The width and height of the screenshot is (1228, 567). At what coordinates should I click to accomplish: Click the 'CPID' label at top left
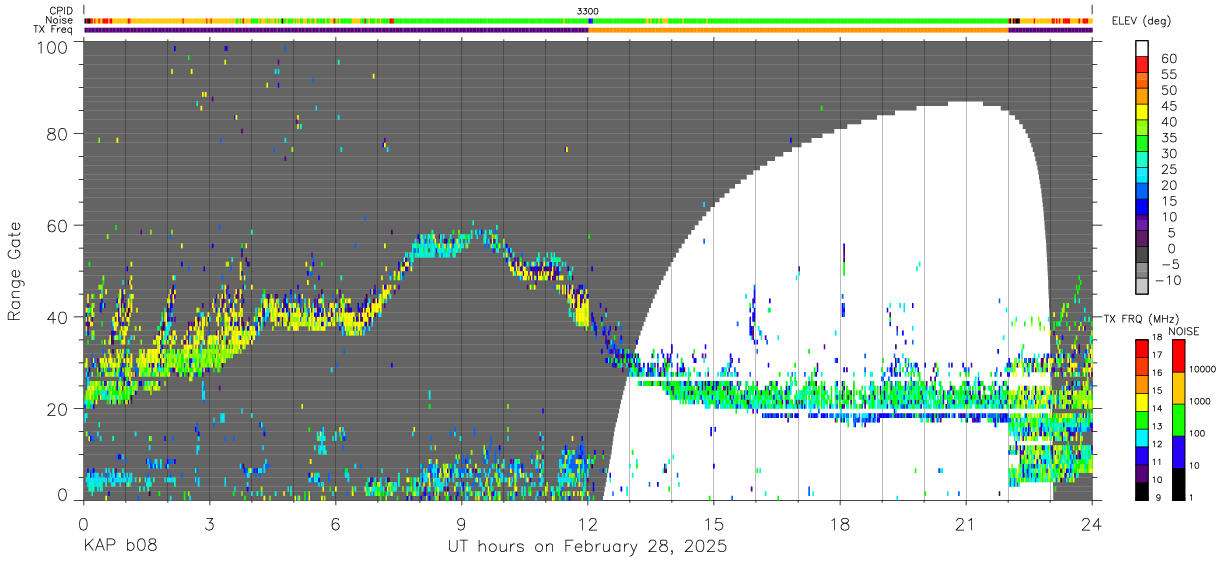pyautogui.click(x=61, y=11)
